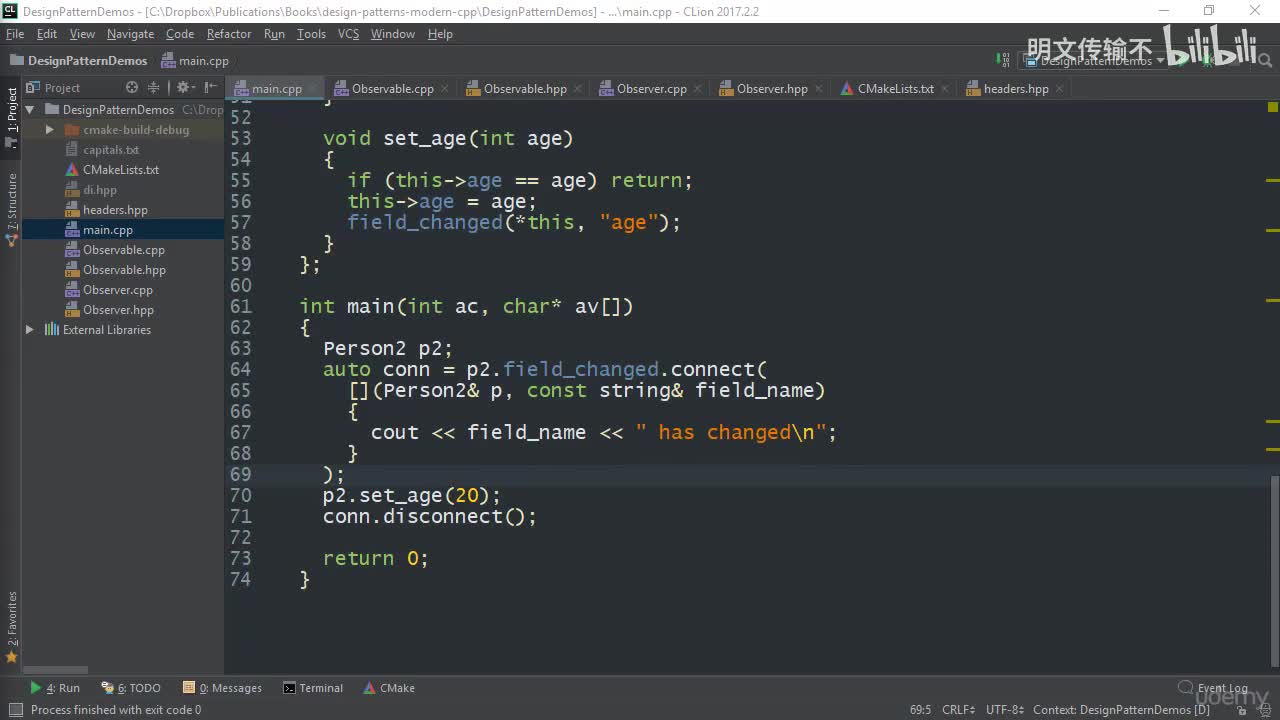1280x720 pixels.
Task: Switch to the Observable.cpp editor tab
Action: 392,89
